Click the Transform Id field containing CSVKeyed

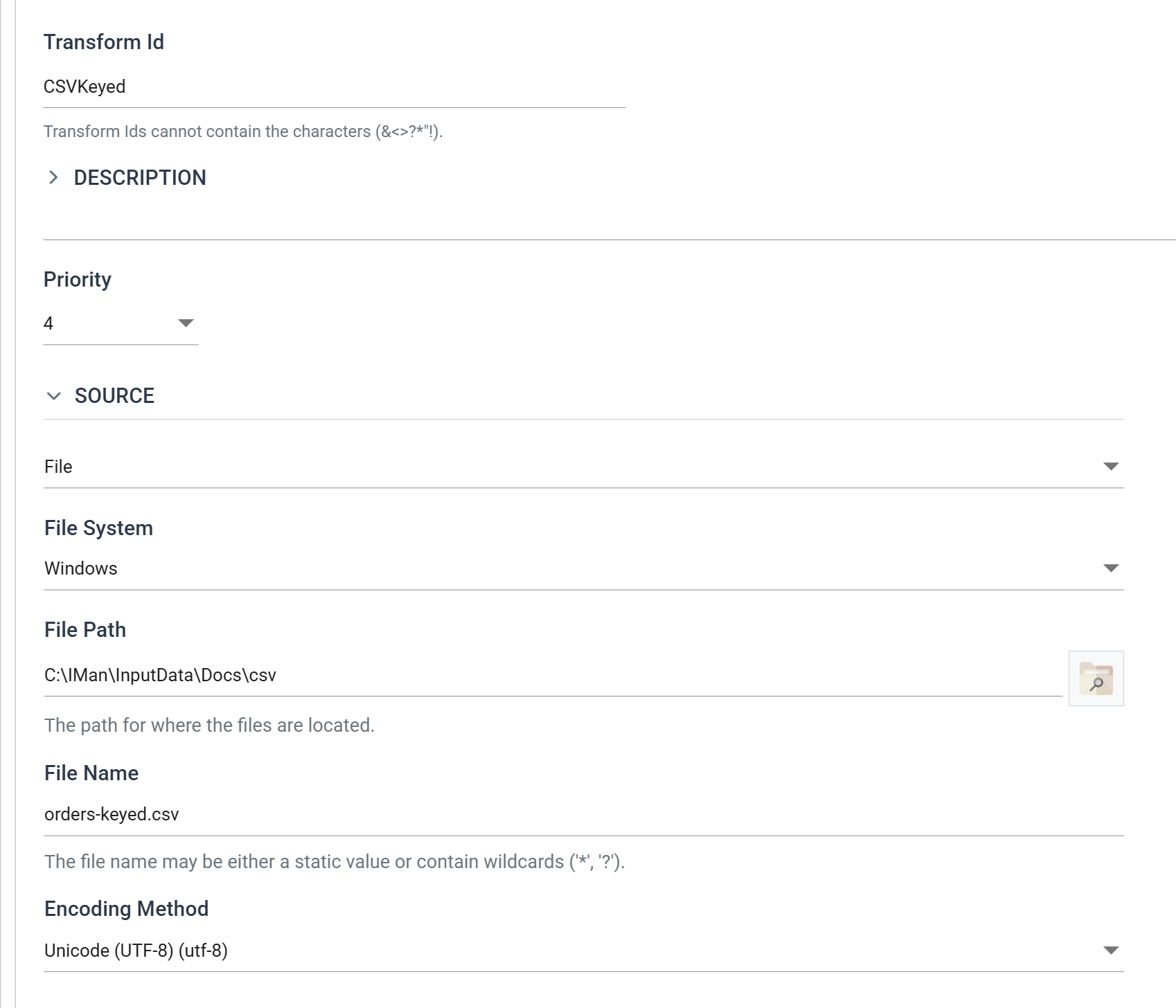pos(334,87)
